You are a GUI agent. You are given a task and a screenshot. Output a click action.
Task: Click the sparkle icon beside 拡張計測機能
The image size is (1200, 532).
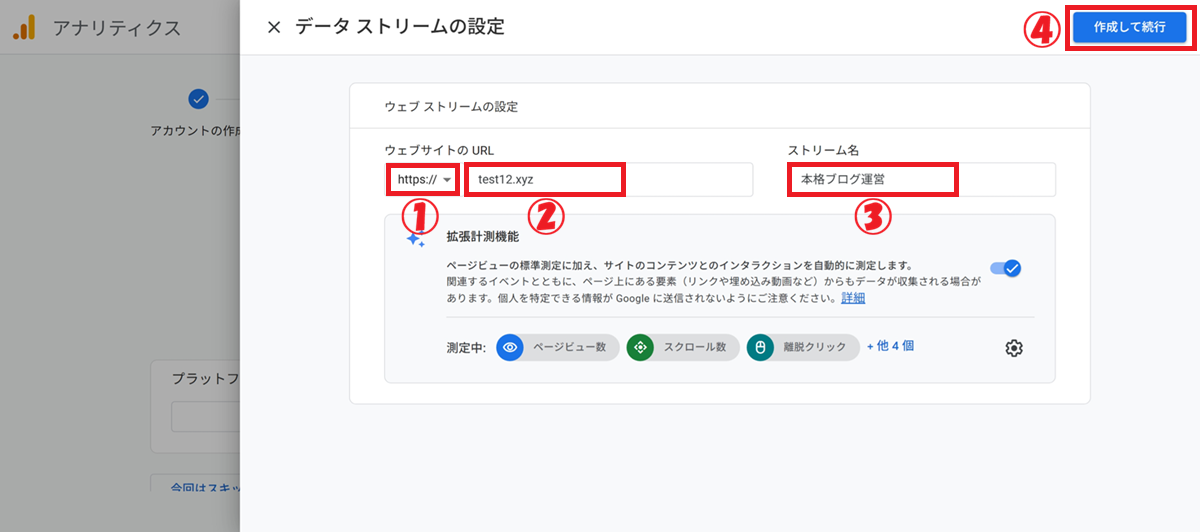415,239
